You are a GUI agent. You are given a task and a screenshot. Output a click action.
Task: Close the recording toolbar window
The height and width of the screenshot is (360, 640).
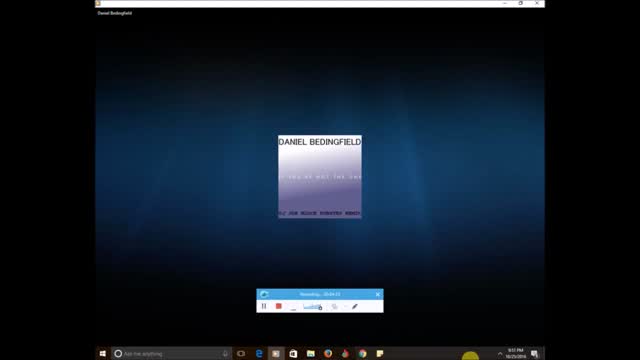point(378,294)
